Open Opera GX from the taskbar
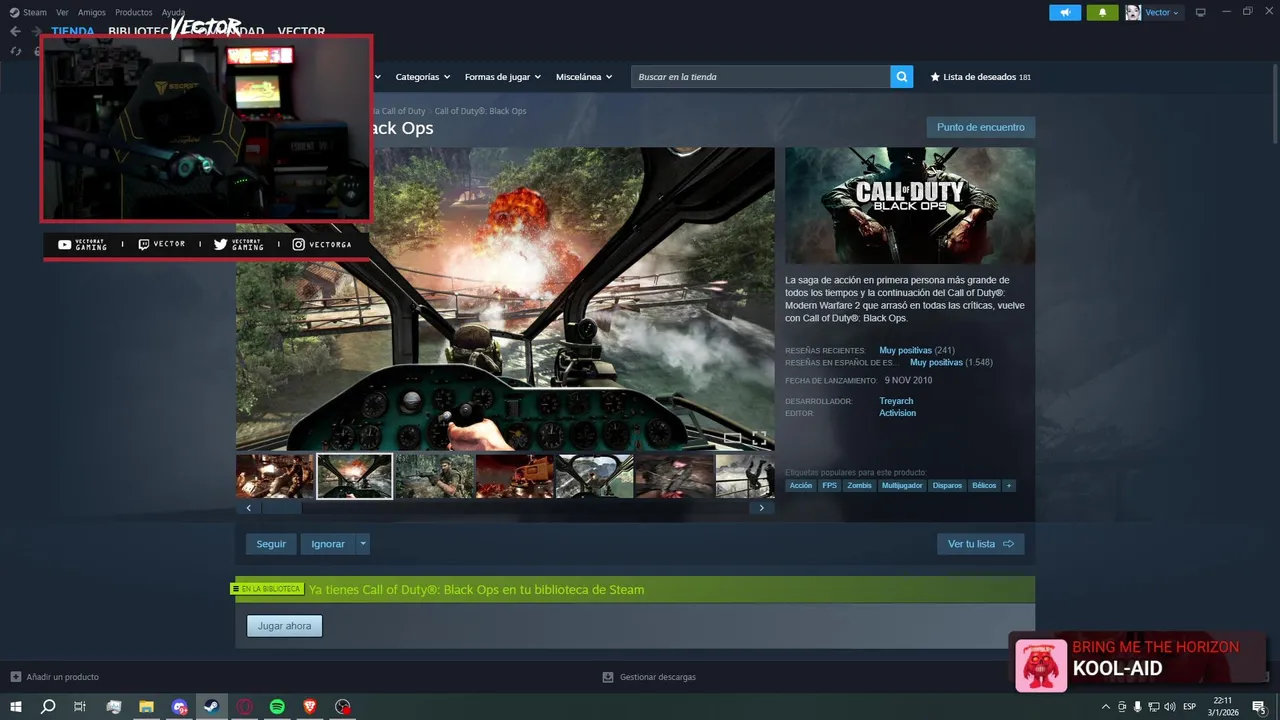 pos(244,706)
